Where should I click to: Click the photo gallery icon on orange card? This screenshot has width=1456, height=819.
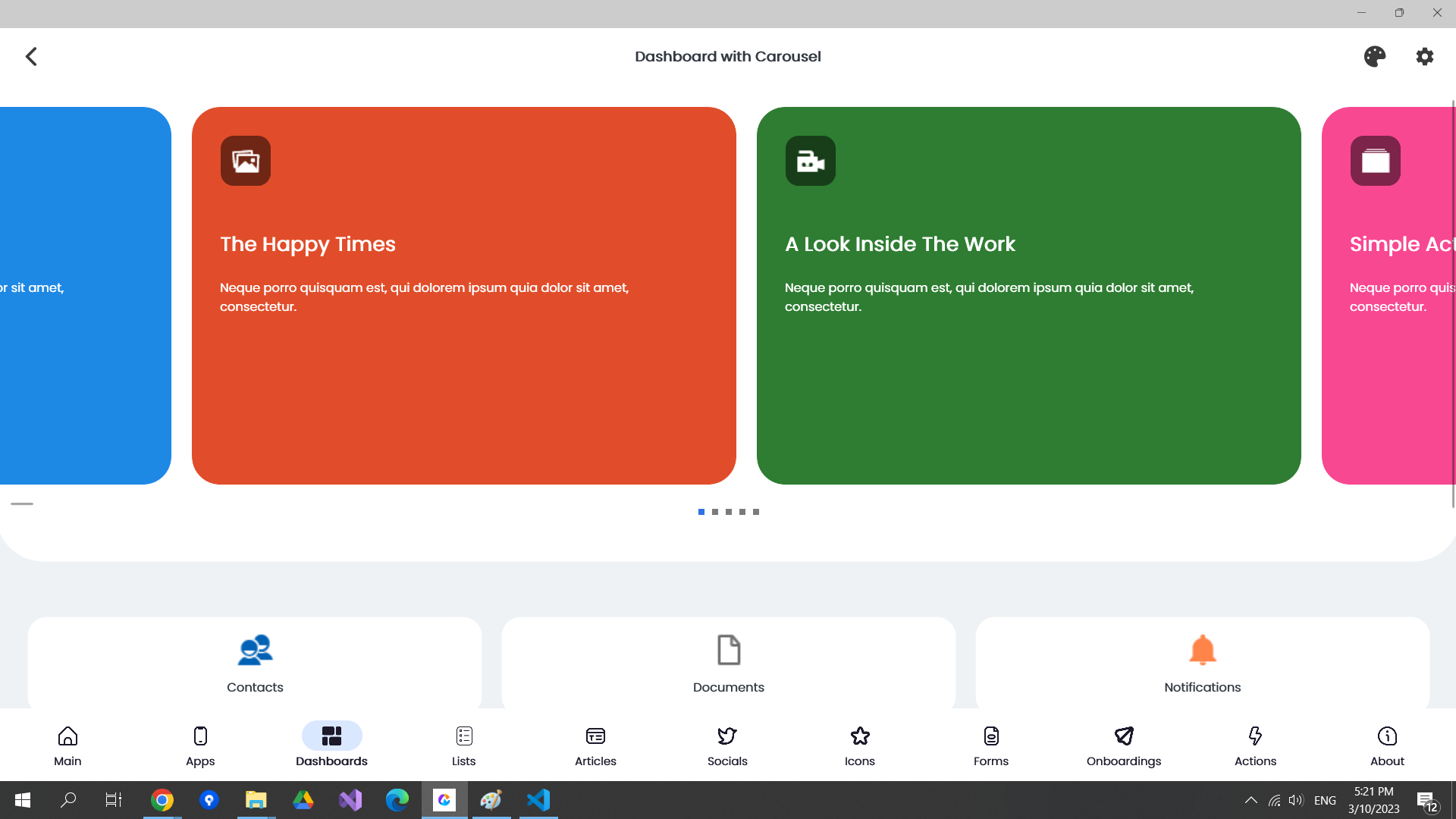click(x=245, y=161)
